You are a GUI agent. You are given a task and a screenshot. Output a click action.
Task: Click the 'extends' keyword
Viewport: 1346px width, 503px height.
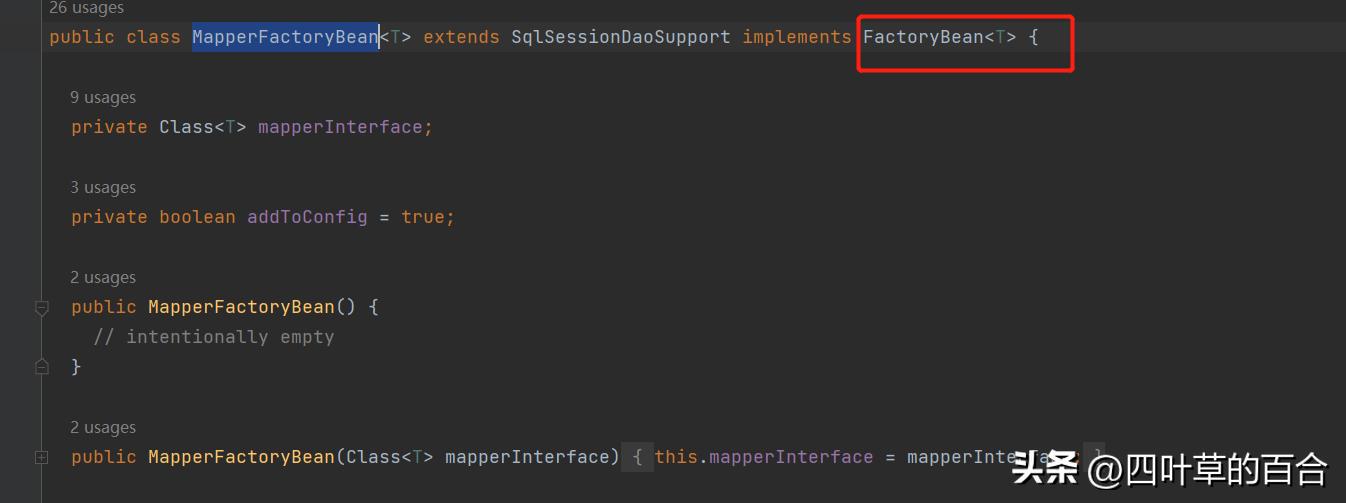[x=461, y=37]
